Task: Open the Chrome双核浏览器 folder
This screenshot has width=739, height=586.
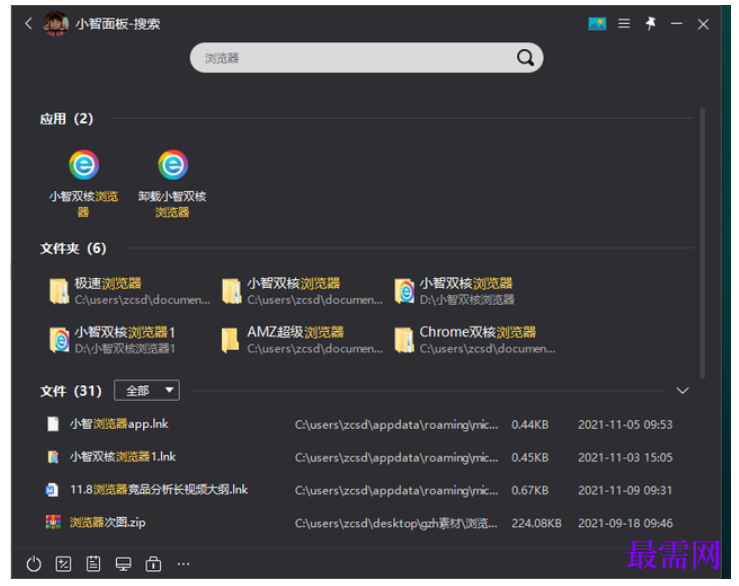Action: (475, 340)
